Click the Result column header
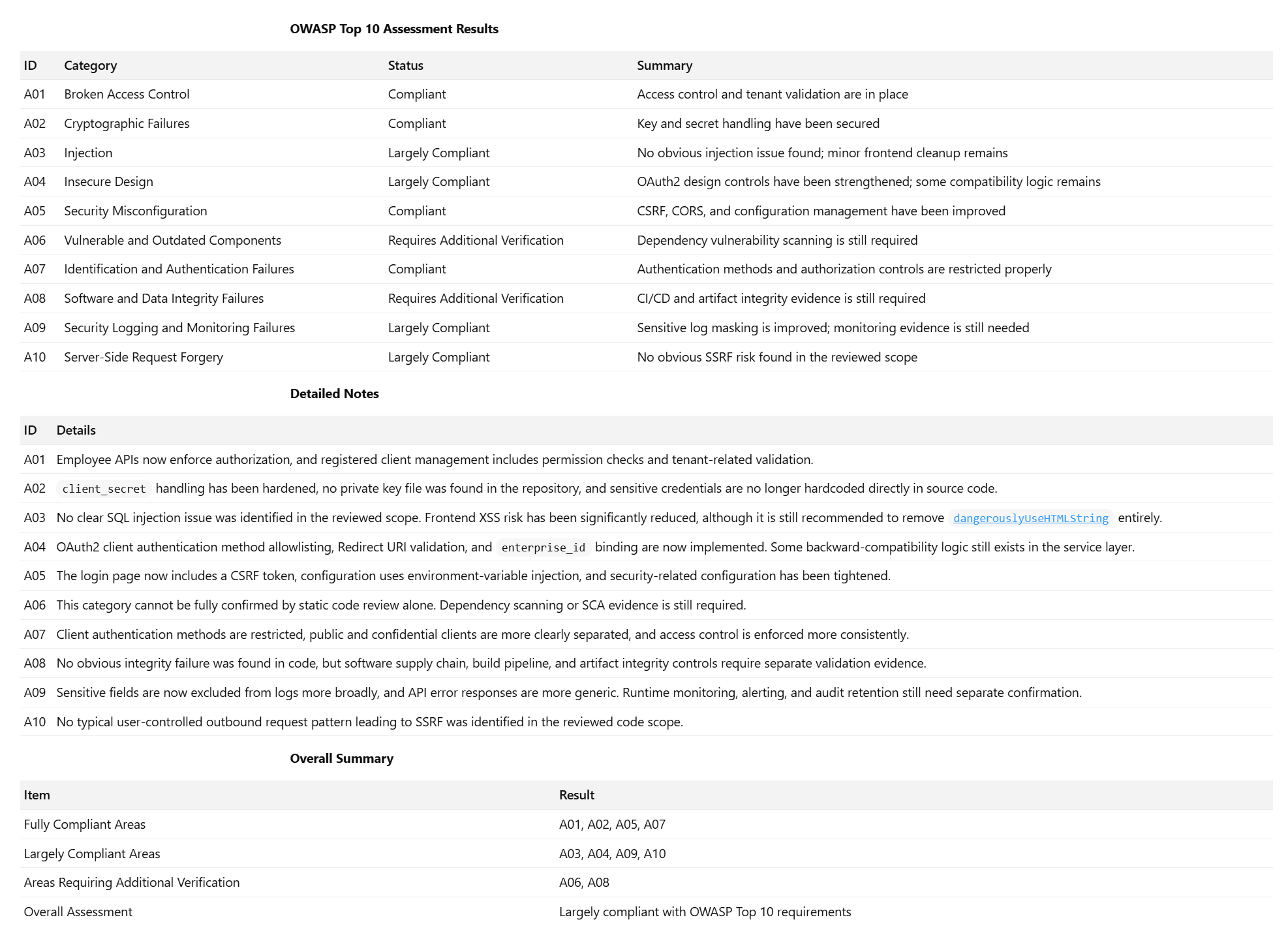 click(x=576, y=795)
